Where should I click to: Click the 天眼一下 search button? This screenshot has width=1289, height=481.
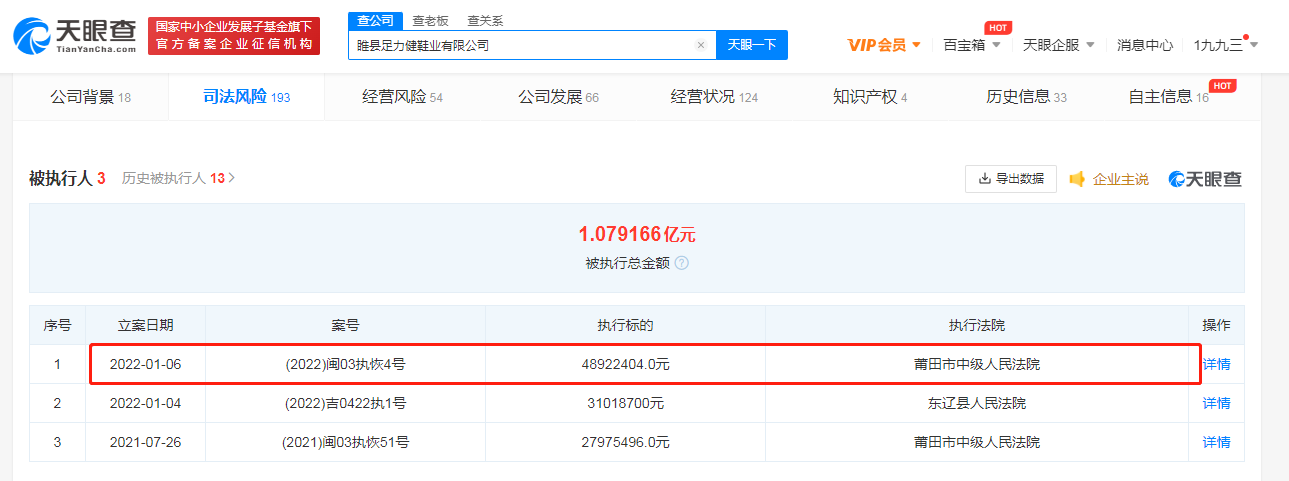click(x=752, y=45)
